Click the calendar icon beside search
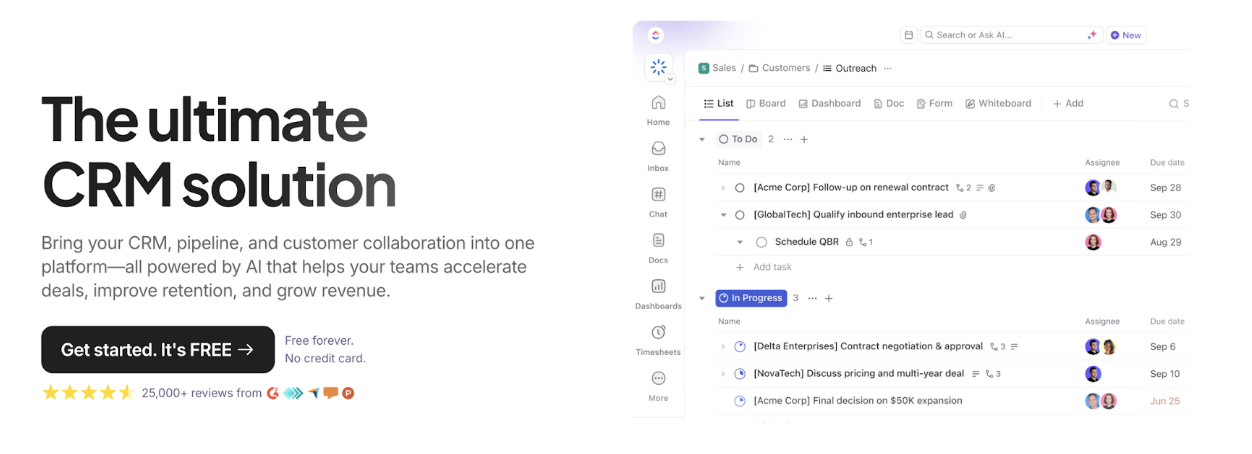Screen dimensions: 1252x454 908,35
